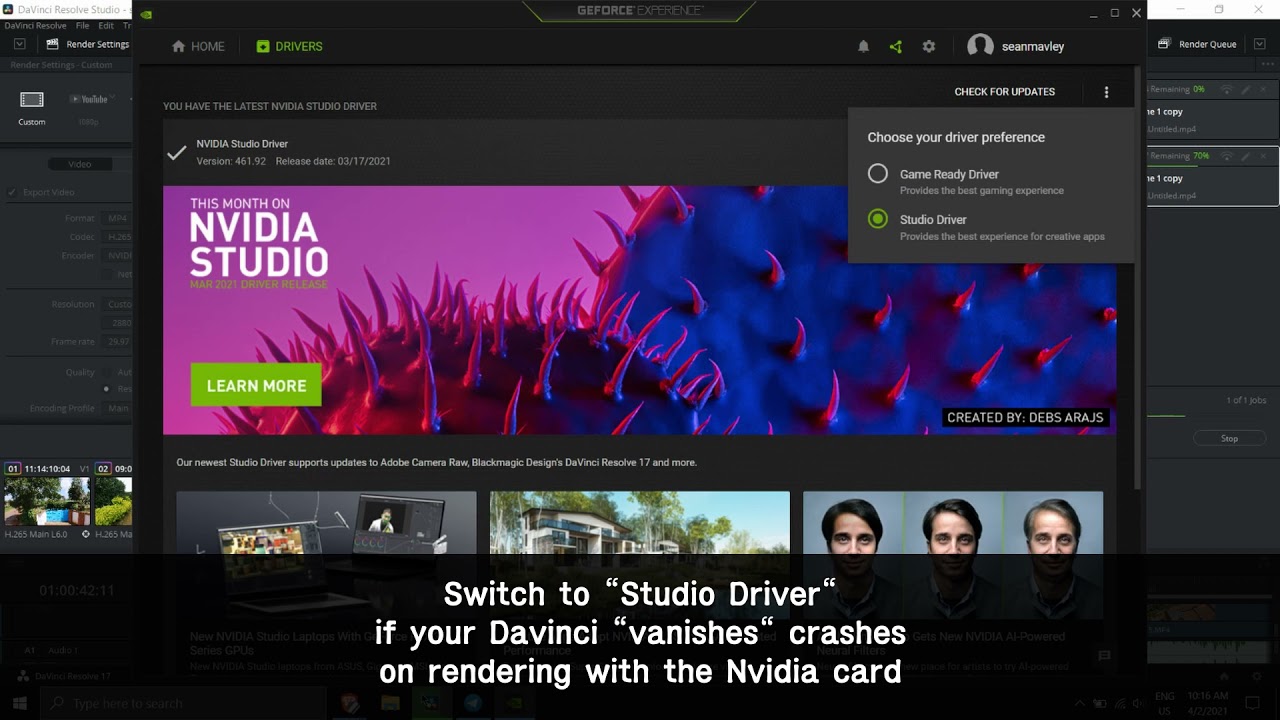Open the File menu in DaVinci Resolve
Viewport: 1280px width, 720px height.
tap(82, 25)
